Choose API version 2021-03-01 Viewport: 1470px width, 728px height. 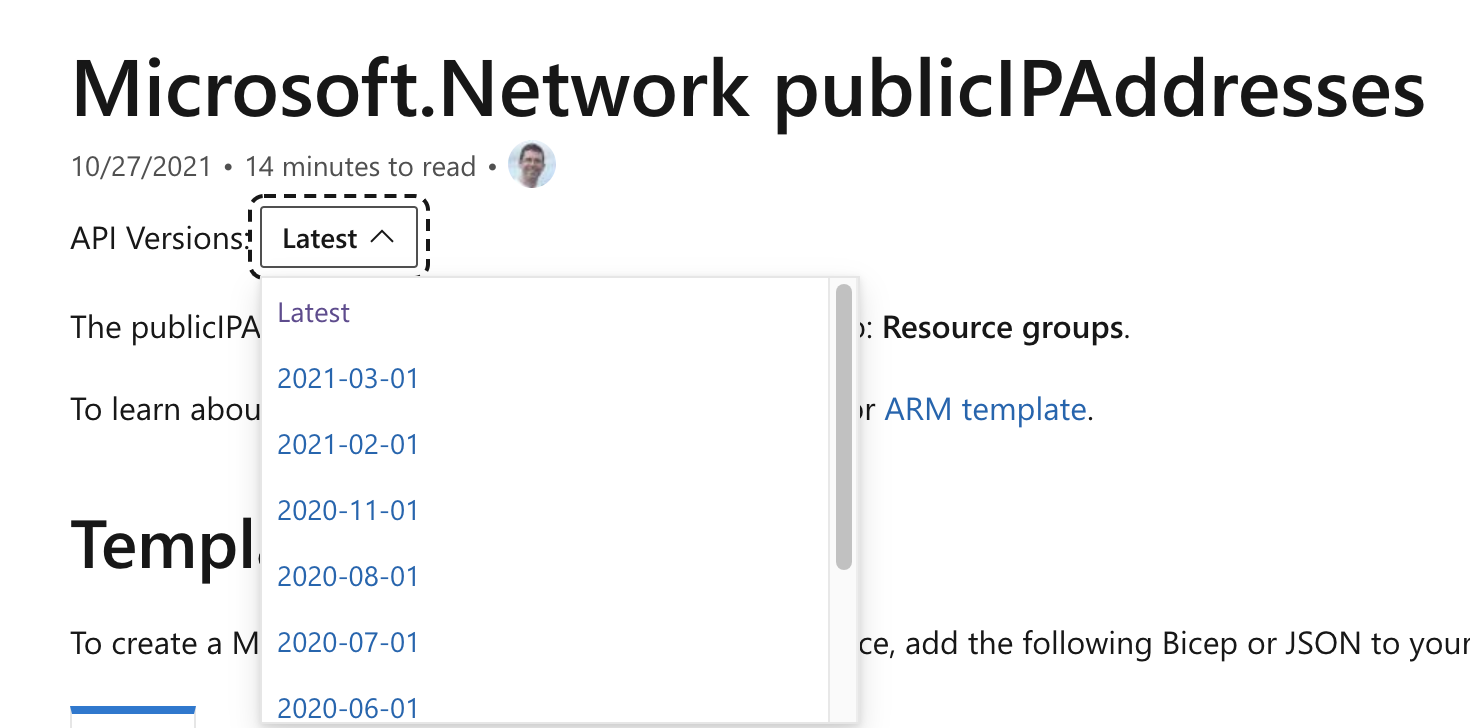point(347,378)
